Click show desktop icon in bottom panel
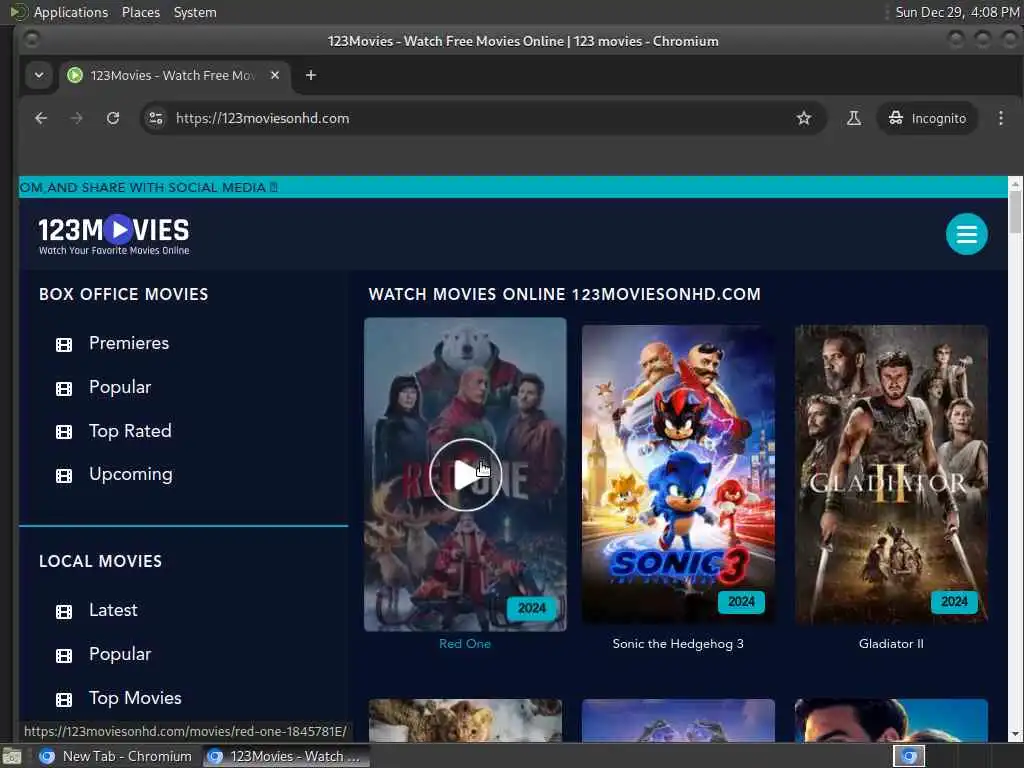Viewport: 1024px width, 768px height. click(x=12, y=758)
